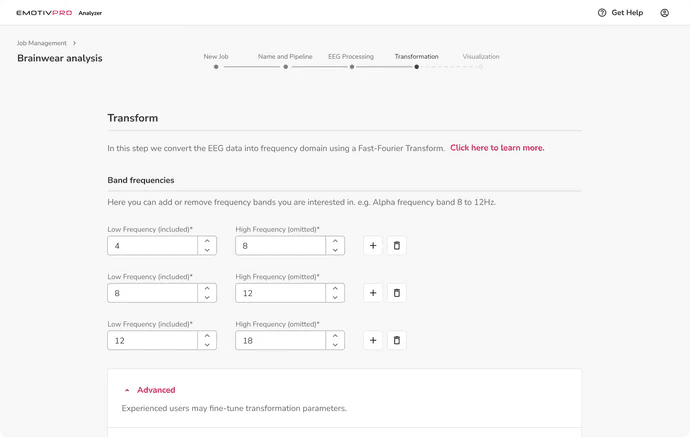Increase high frequency value of 18

click(335, 335)
